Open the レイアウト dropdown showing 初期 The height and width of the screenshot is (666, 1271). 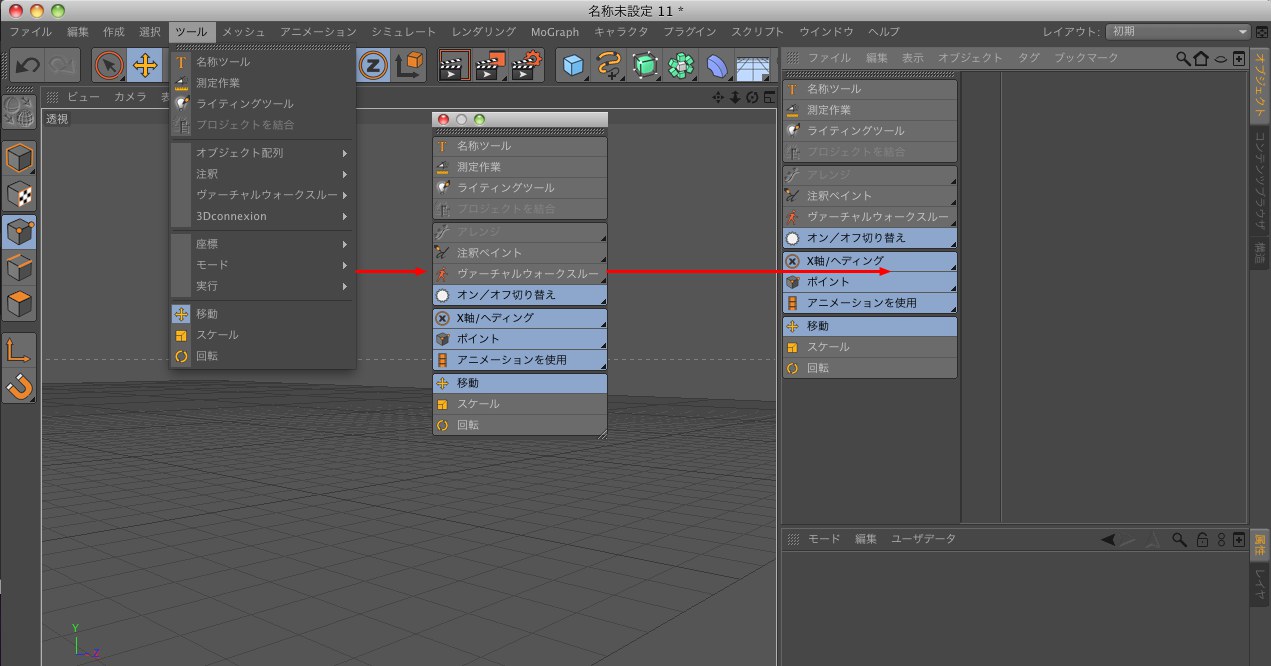pyautogui.click(x=1178, y=32)
